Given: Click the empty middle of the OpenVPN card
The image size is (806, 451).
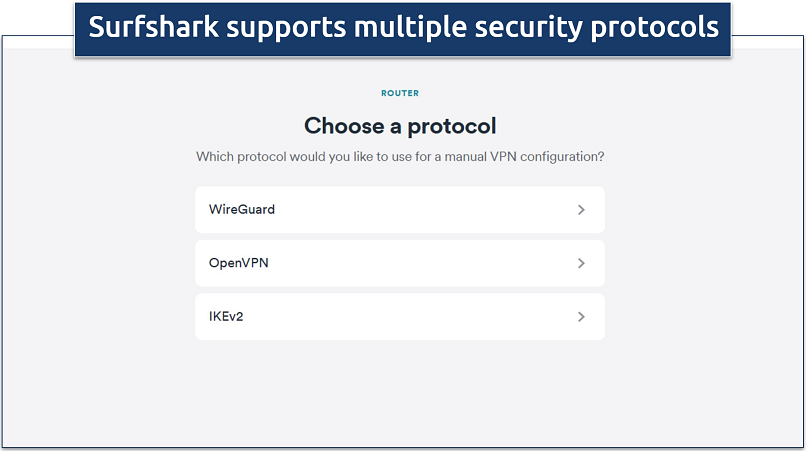Looking at the screenshot, I should (420, 263).
